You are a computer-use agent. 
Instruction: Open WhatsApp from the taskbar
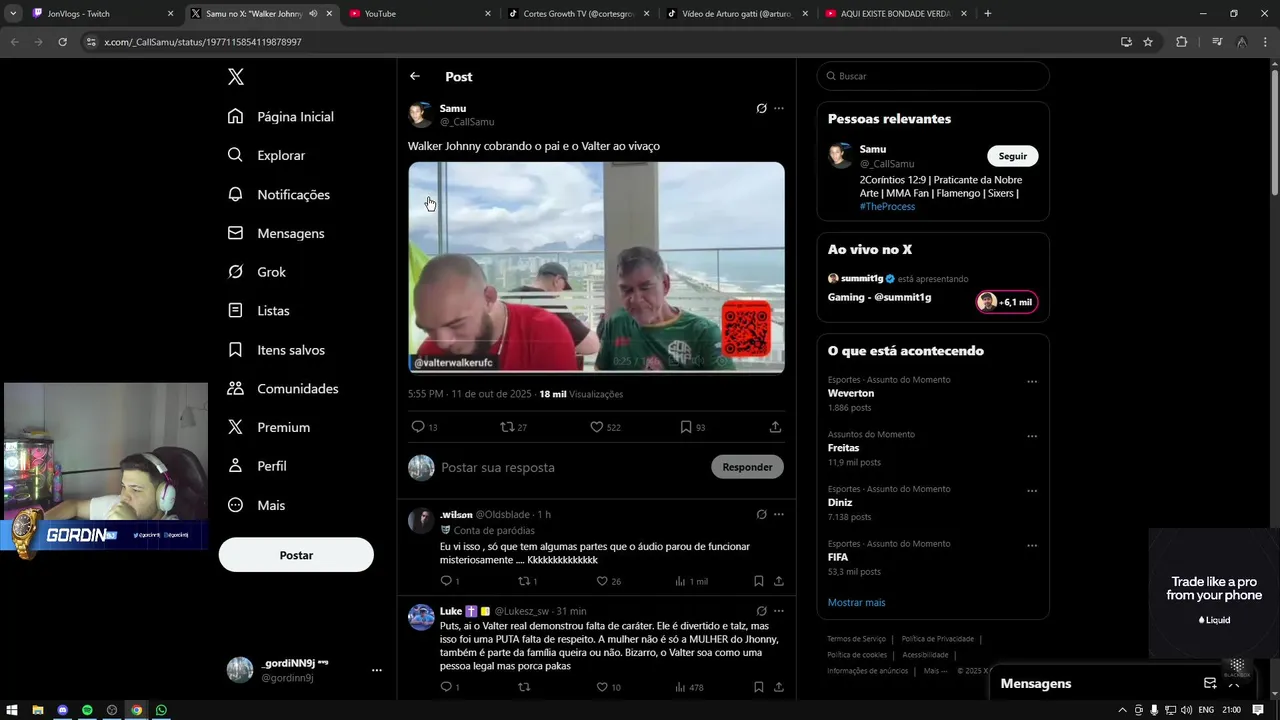[x=161, y=710]
